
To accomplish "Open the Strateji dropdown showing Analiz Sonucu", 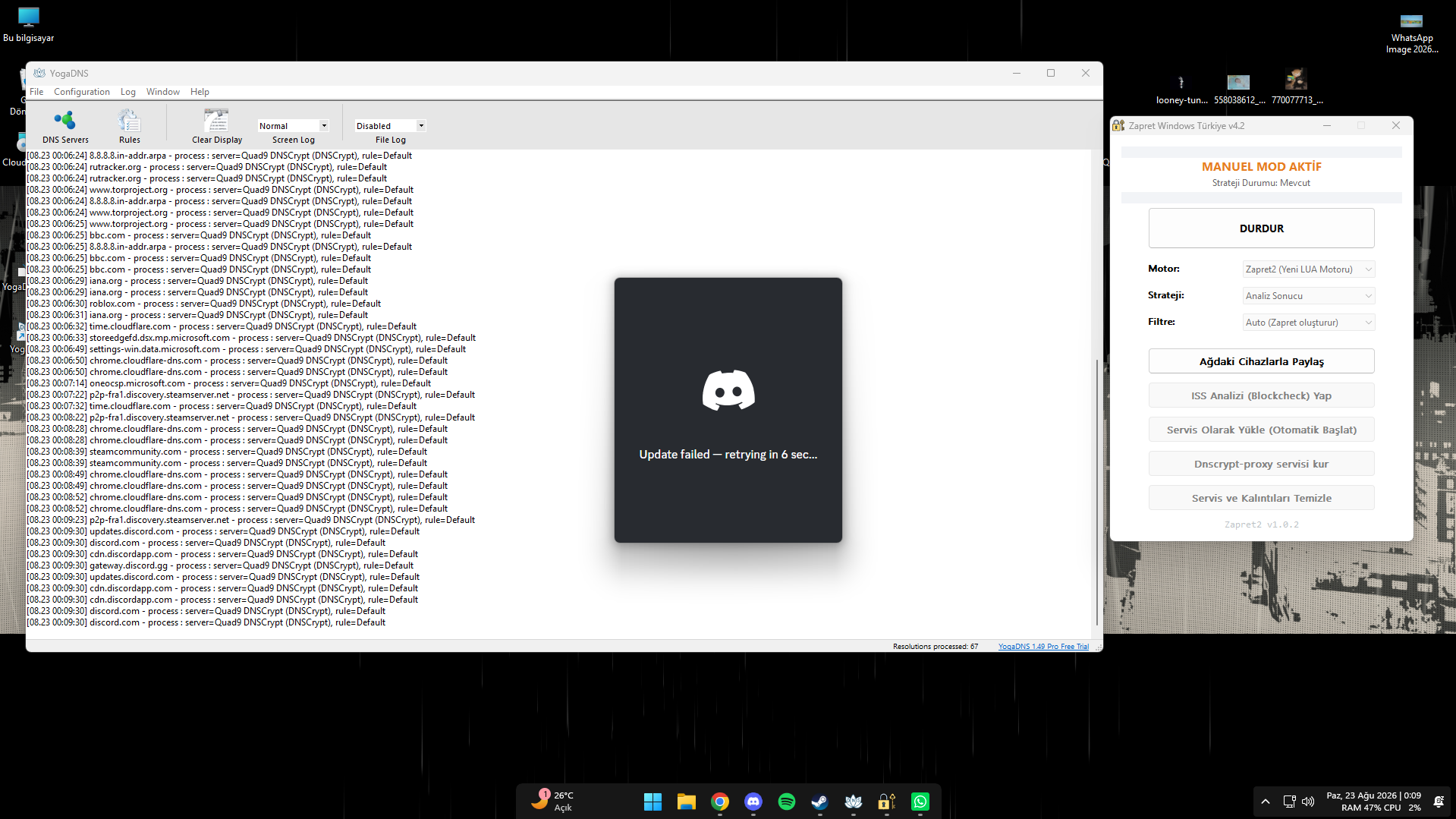I will click(x=1309, y=296).
